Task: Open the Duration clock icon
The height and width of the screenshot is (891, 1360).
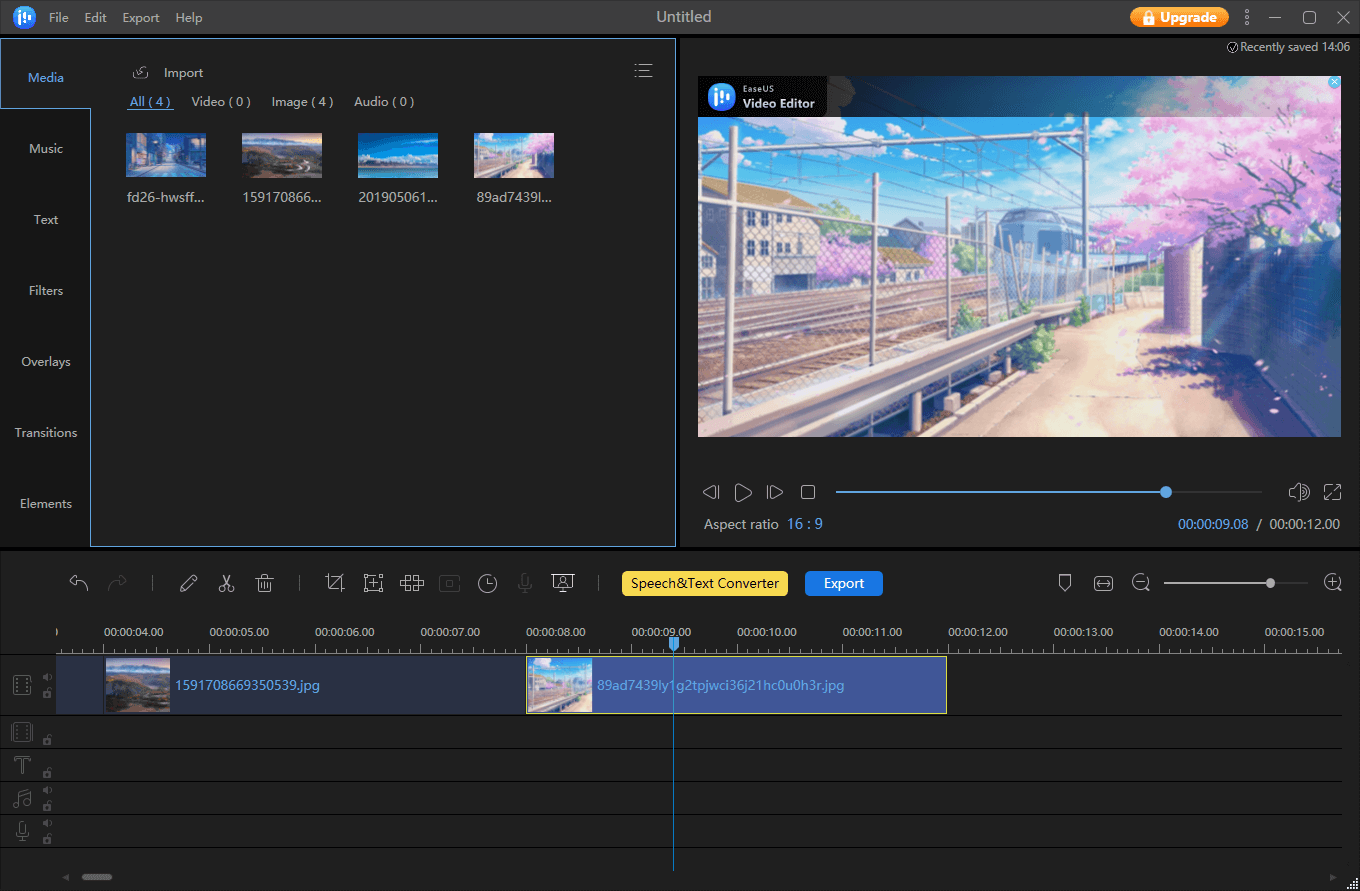Action: click(487, 583)
